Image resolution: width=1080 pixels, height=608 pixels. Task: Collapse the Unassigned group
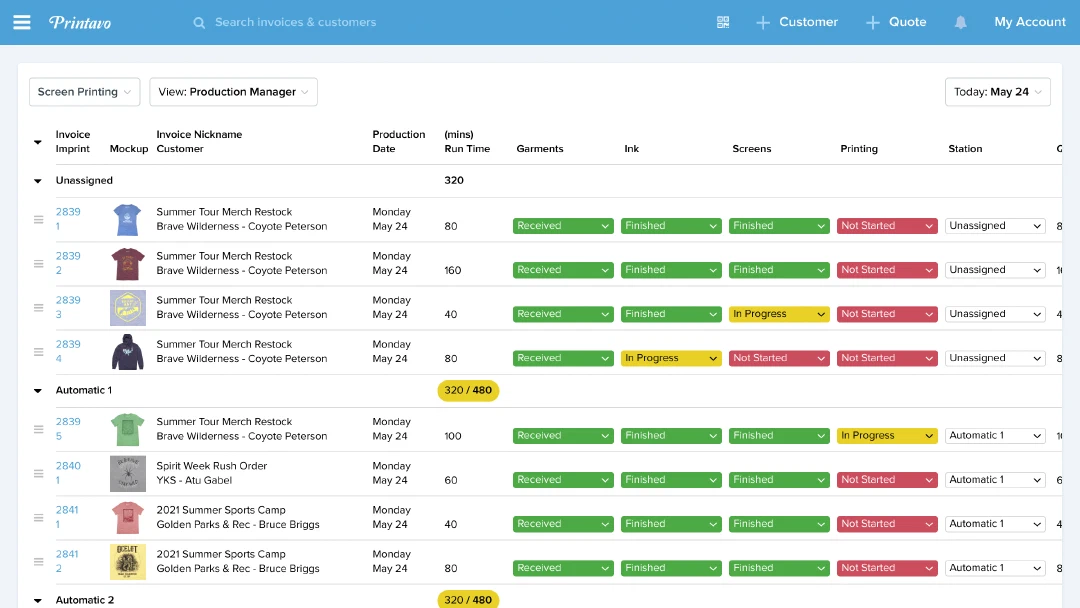[38, 181]
